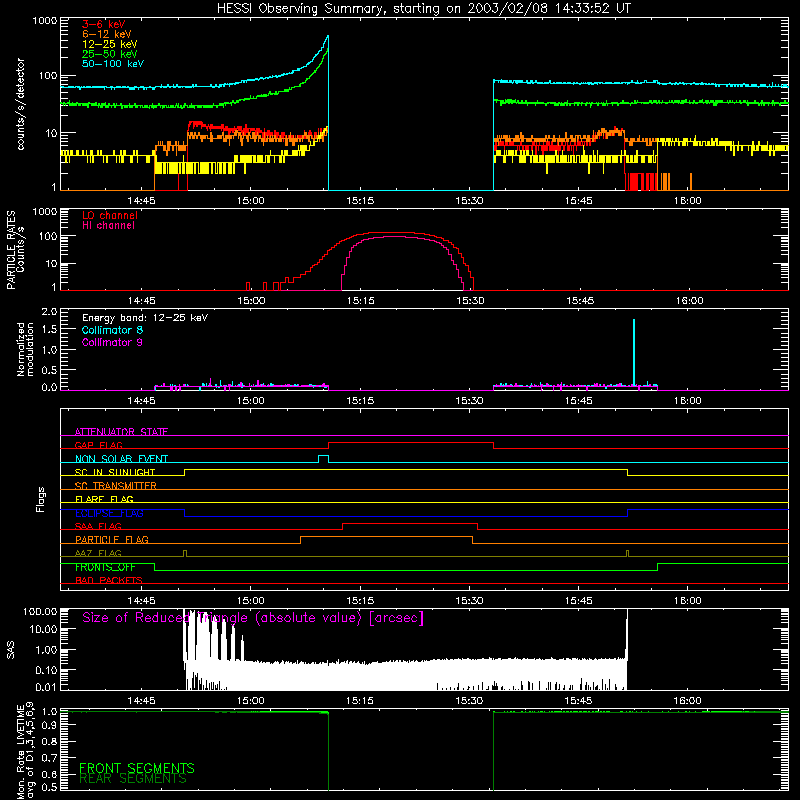Viewport: 800px width, 800px height.
Task: Click the HESSI Observing Summary title text
Action: [423, 9]
